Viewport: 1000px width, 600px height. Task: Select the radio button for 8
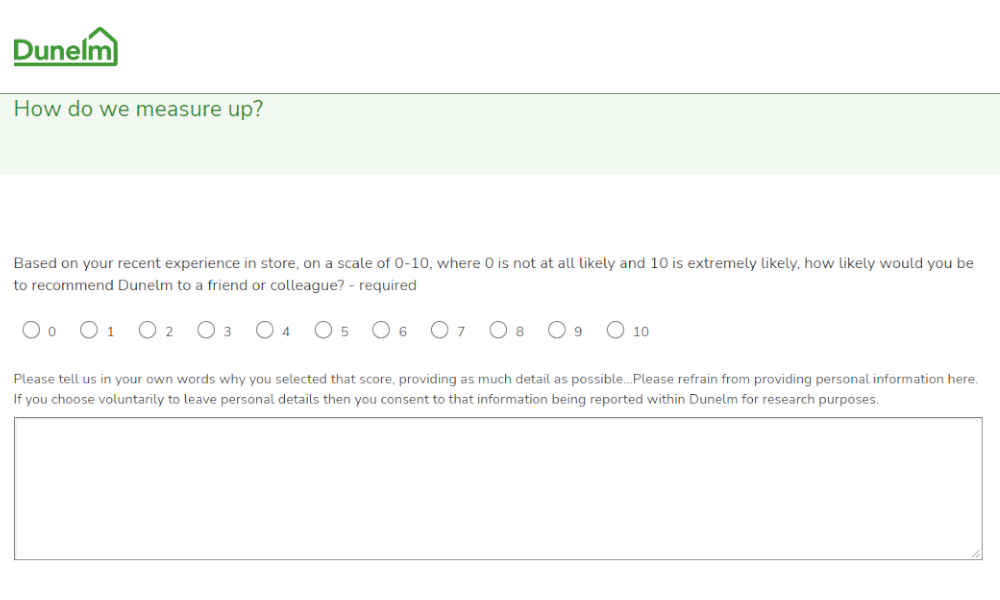pyautogui.click(x=498, y=330)
